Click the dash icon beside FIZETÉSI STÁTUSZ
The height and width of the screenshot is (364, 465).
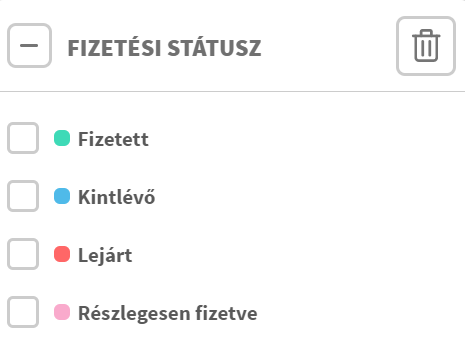(x=29, y=45)
